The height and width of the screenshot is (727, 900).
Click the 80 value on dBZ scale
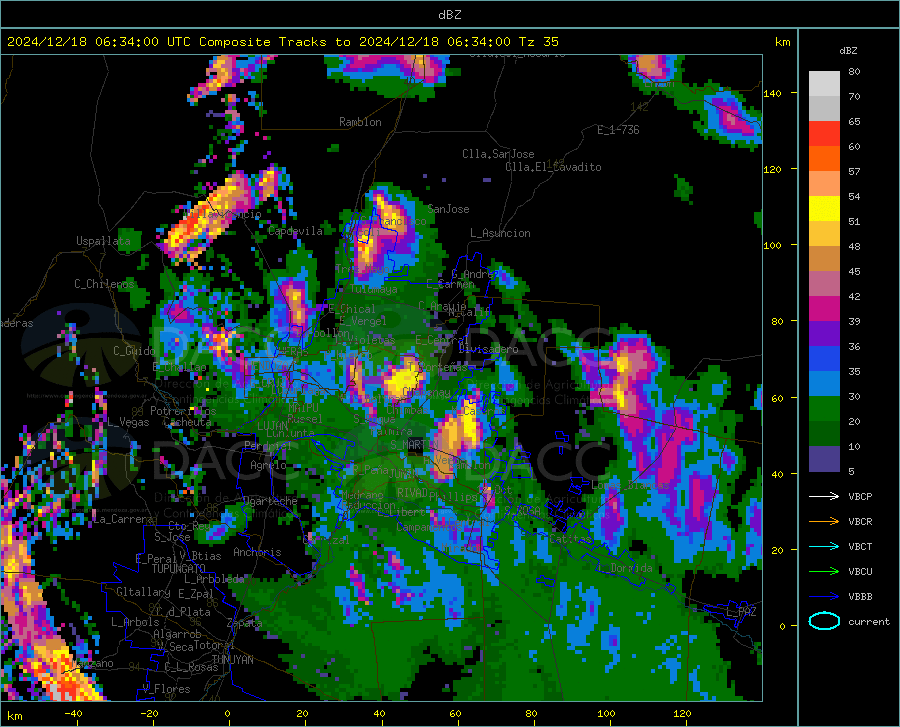tap(854, 71)
